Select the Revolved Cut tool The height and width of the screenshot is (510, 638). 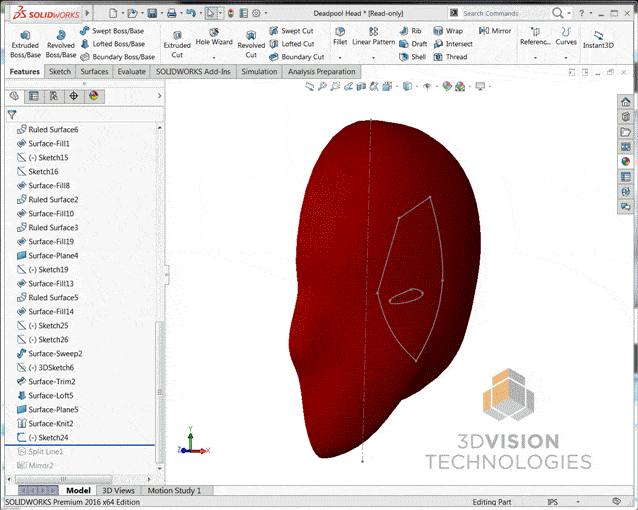251,44
